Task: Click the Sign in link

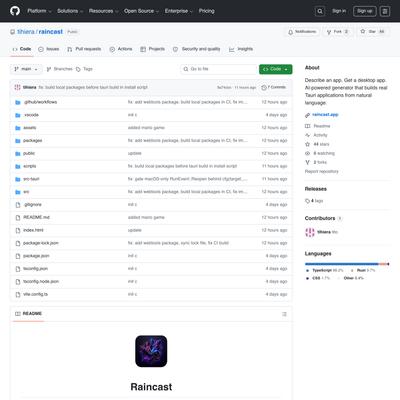Action: 339,11
